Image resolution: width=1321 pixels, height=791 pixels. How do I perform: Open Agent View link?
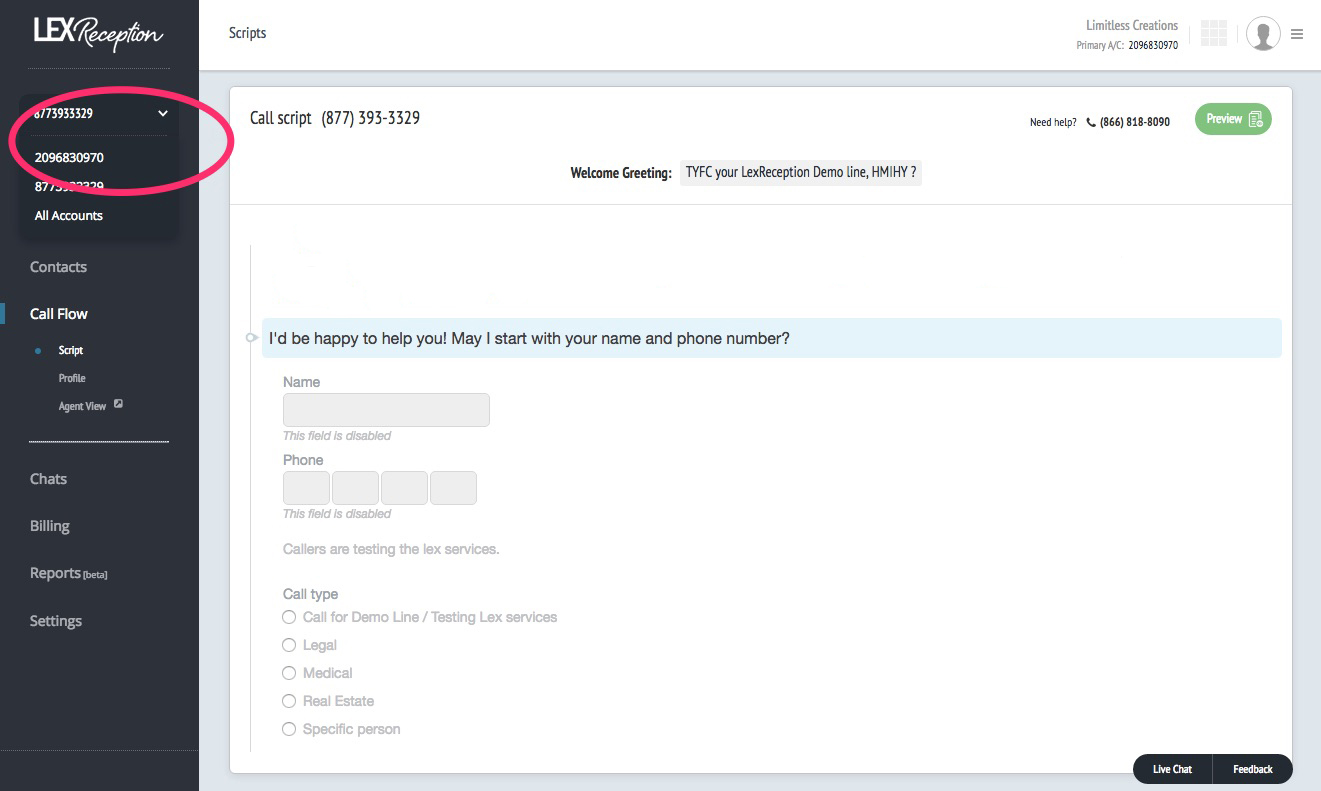(x=82, y=406)
